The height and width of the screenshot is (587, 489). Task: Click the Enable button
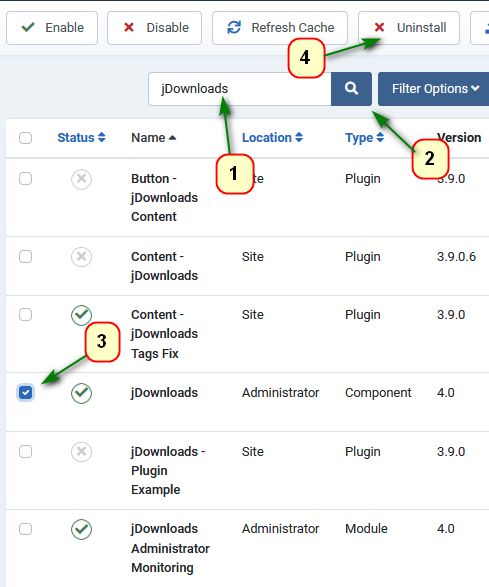pos(52,28)
